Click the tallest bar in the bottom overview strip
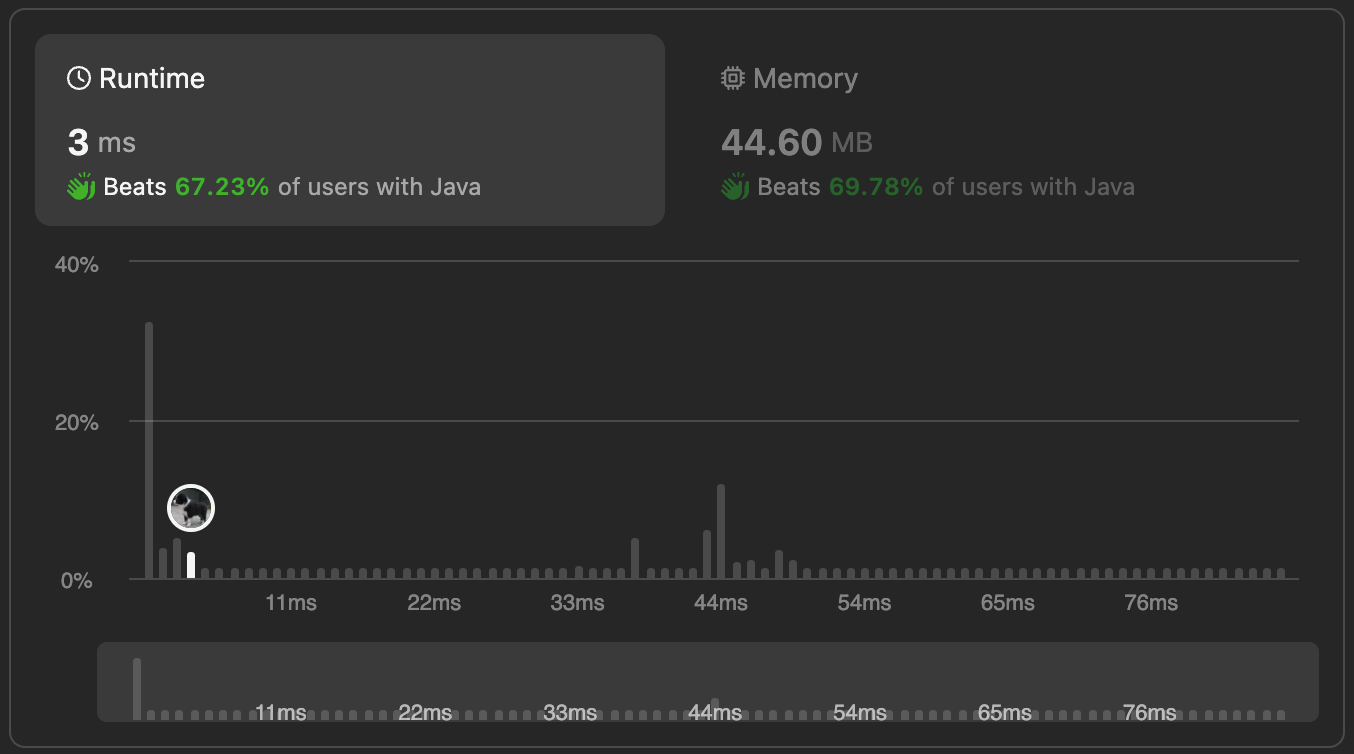This screenshot has width=1354, height=754. pyautogui.click(x=137, y=688)
